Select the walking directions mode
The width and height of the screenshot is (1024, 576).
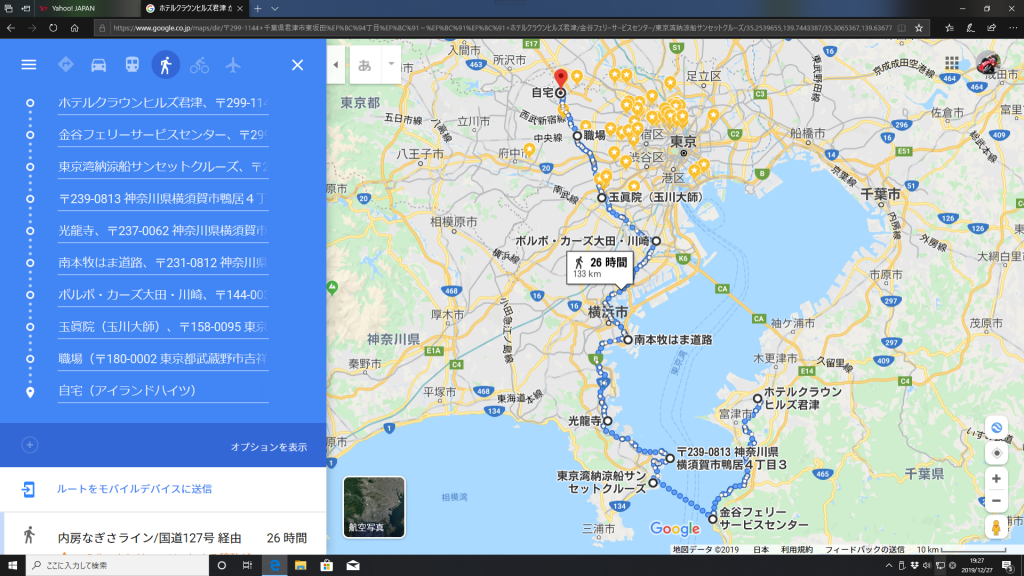point(166,65)
